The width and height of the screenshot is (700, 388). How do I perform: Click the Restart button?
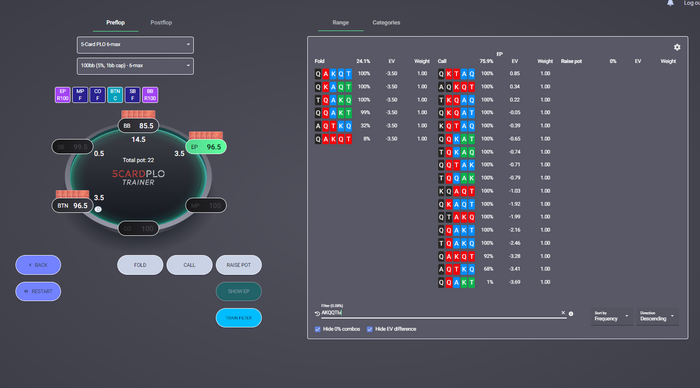tap(38, 291)
